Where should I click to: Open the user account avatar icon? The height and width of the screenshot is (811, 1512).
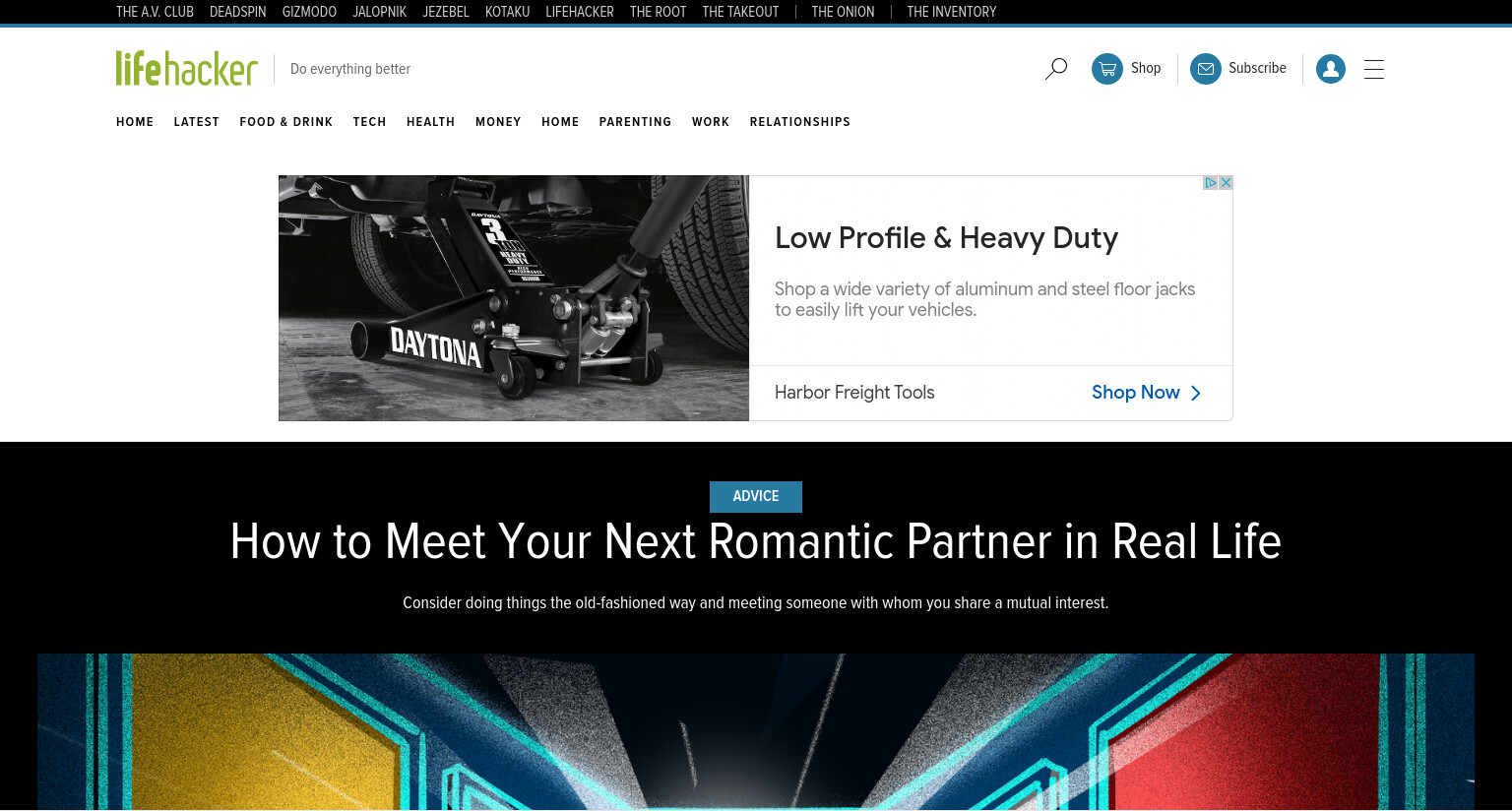pyautogui.click(x=1331, y=69)
